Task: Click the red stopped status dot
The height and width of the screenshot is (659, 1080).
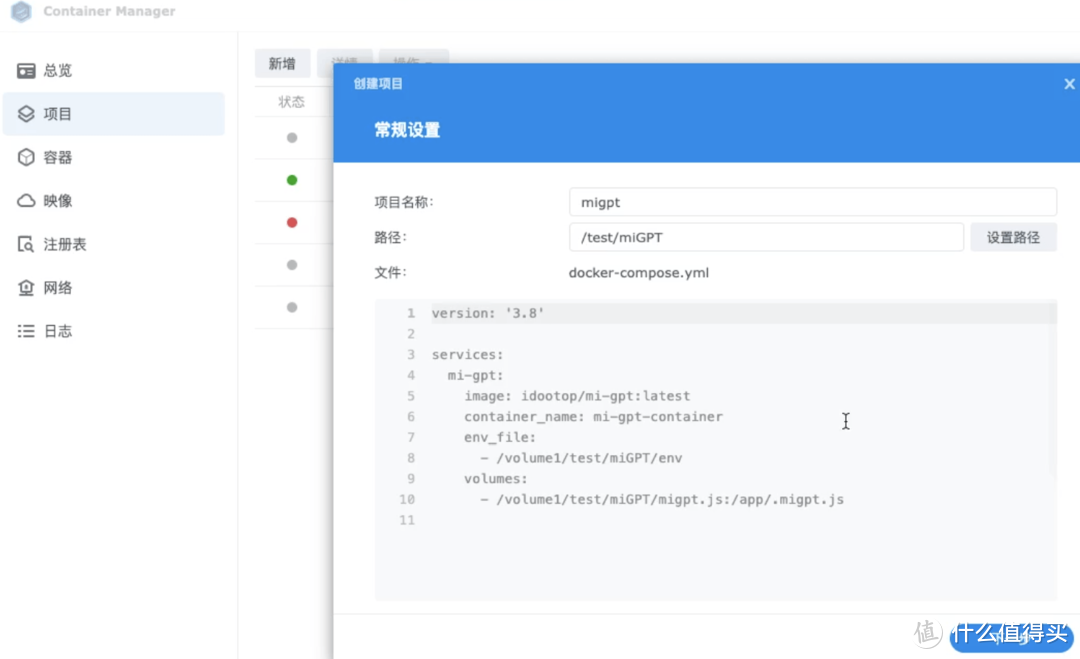Action: 292,222
